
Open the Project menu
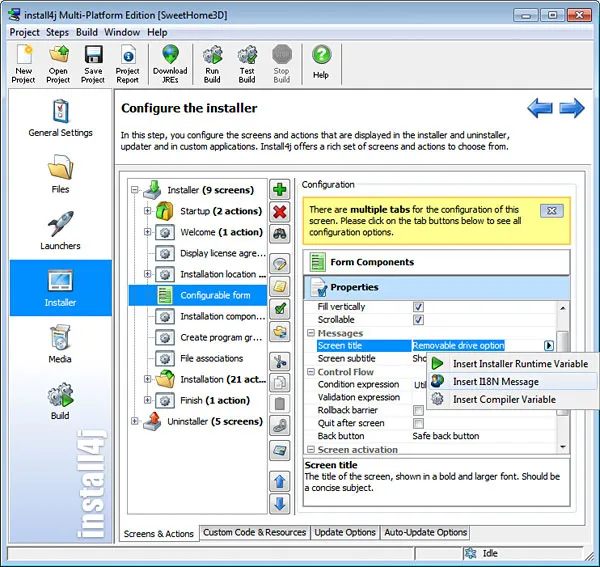[24, 32]
